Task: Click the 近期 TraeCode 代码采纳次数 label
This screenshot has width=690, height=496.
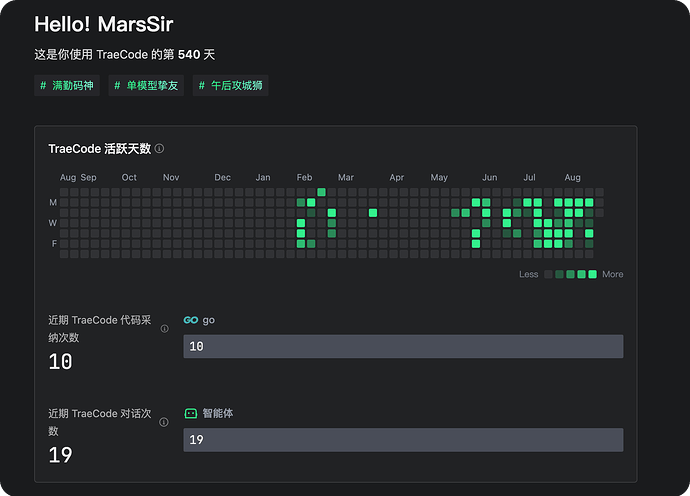Action: (100, 329)
